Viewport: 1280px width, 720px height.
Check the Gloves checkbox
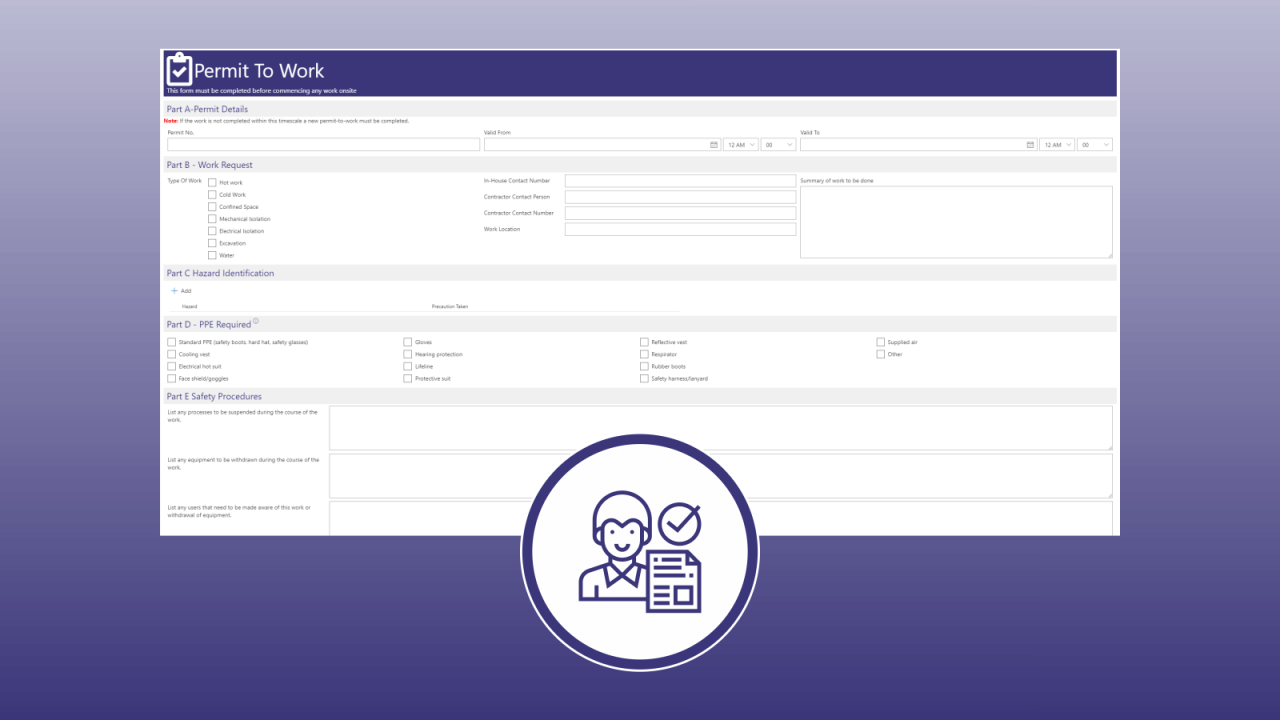pos(407,342)
